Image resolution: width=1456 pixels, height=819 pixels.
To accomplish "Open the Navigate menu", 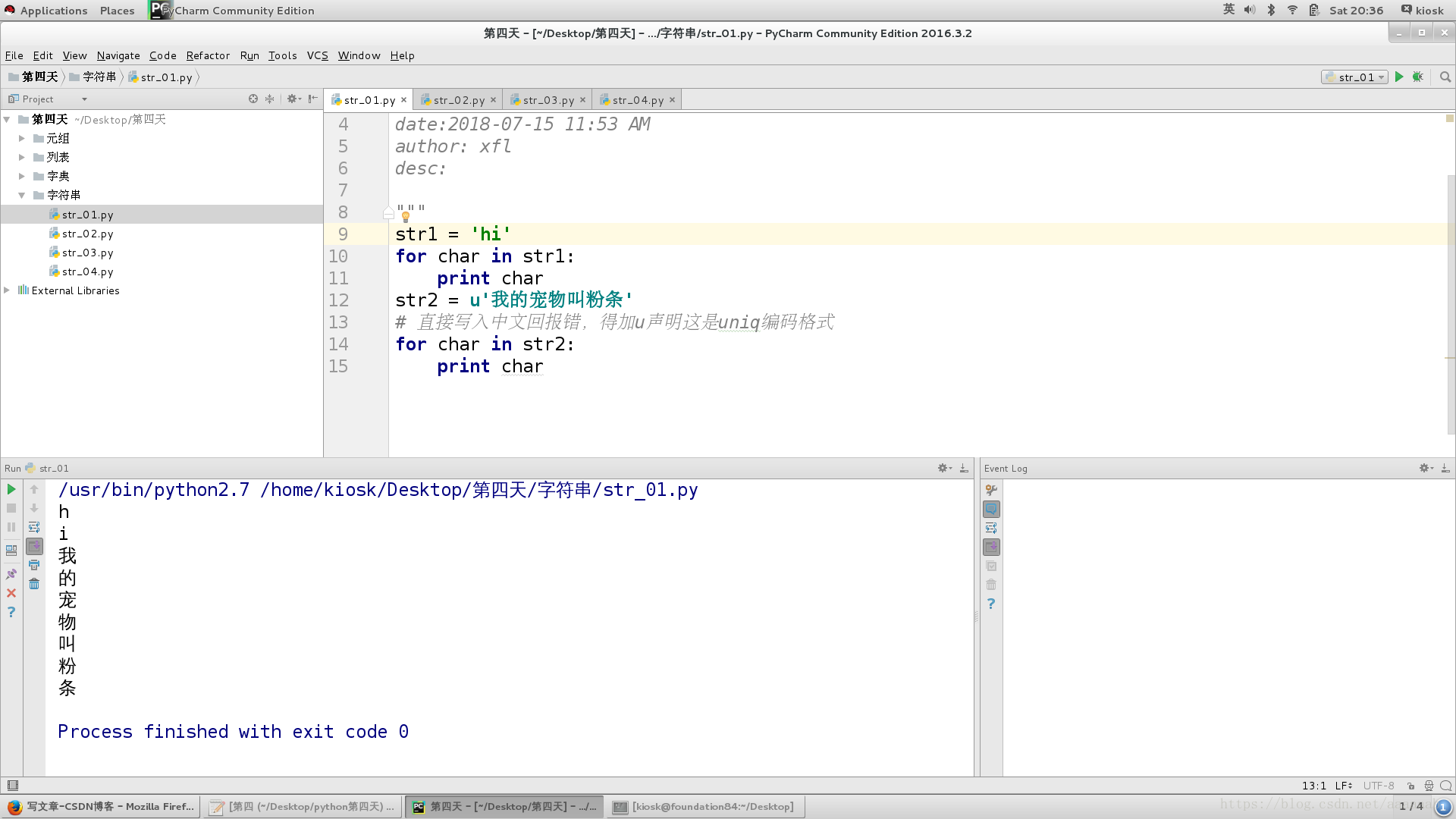I will pos(118,55).
